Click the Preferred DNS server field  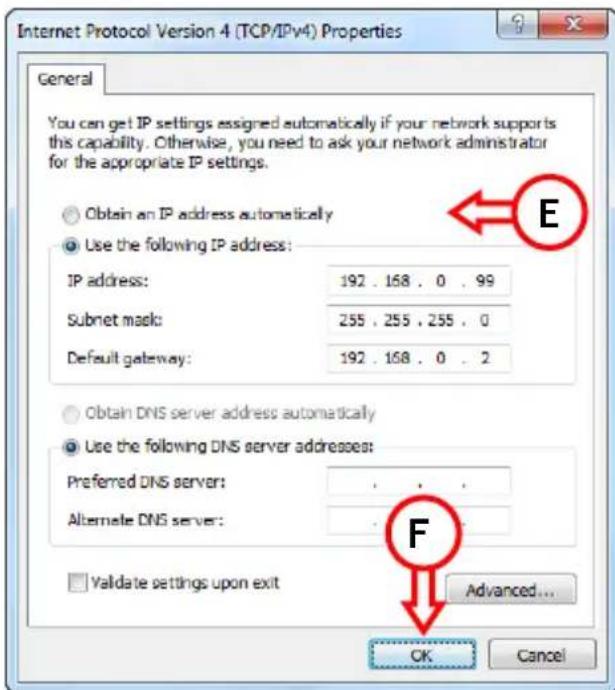(x=418, y=482)
